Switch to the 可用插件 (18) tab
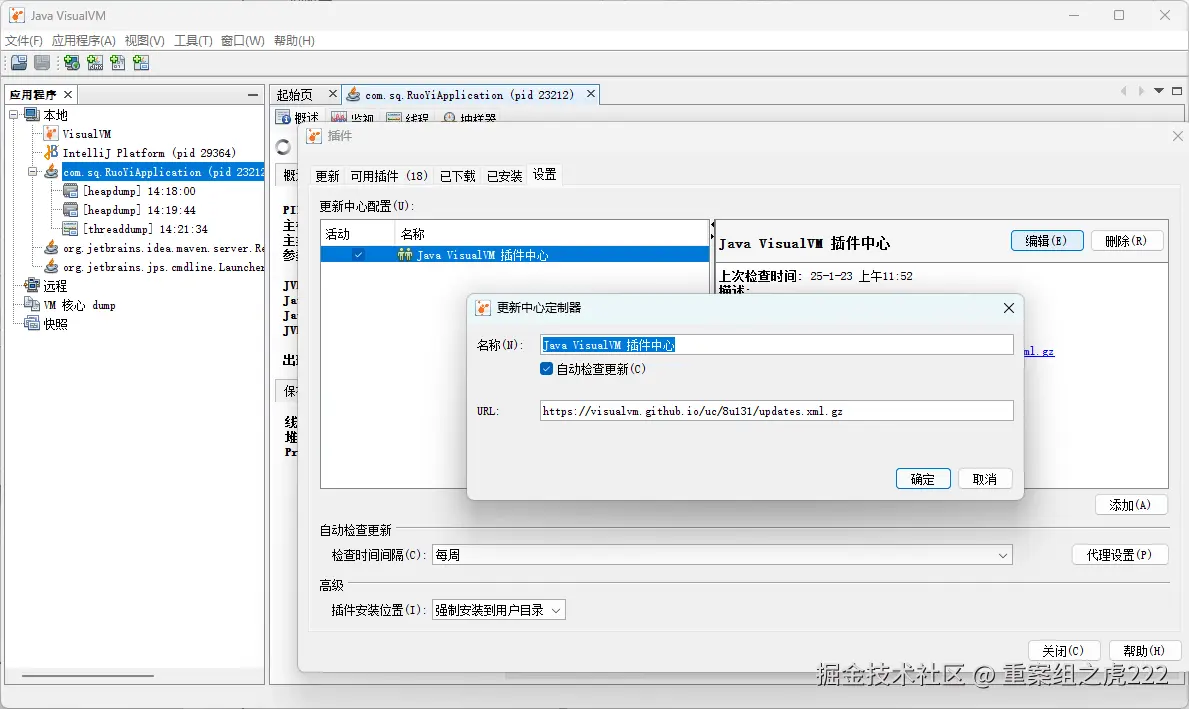1189x709 pixels. tap(388, 174)
